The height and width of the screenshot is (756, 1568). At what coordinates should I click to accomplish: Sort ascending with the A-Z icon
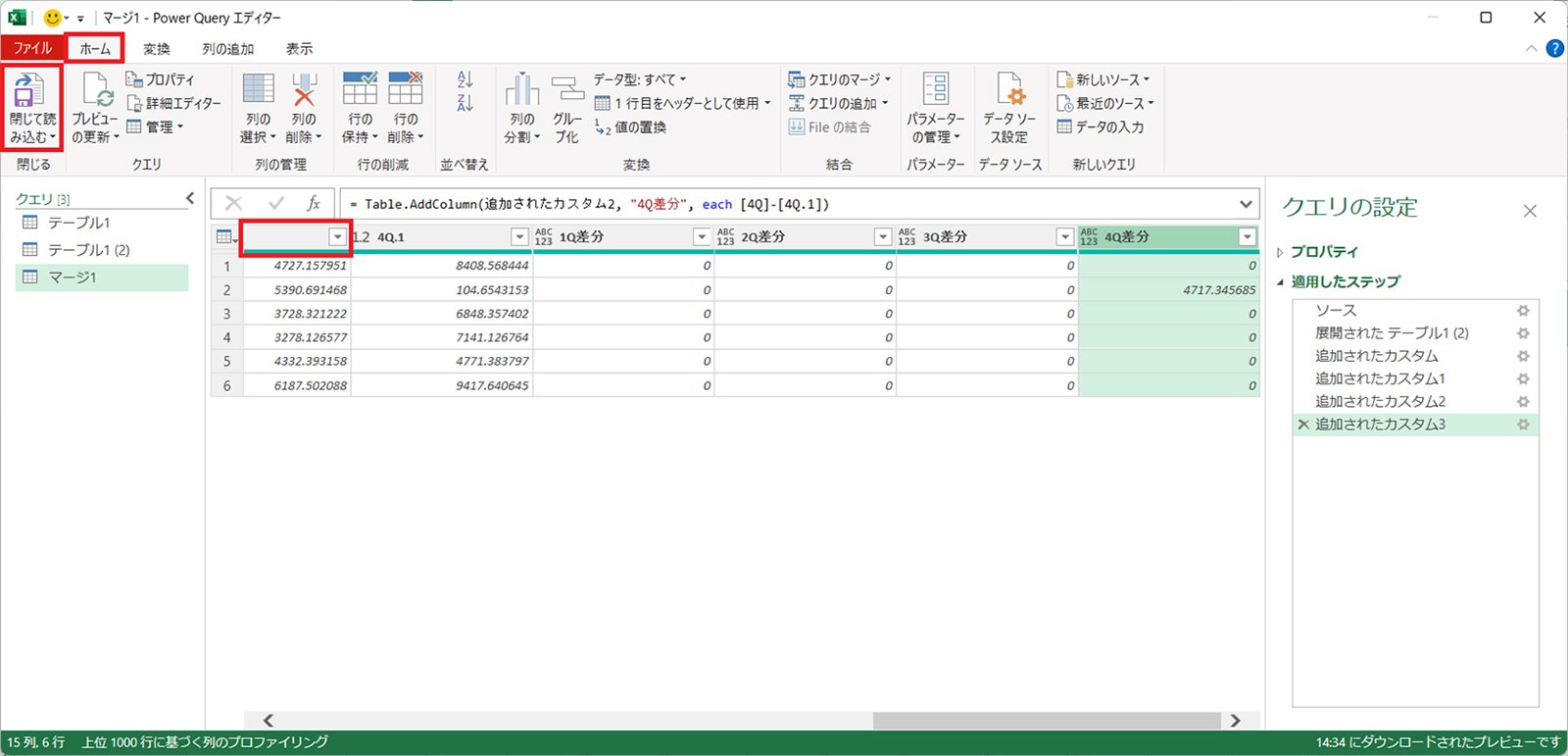[x=465, y=79]
